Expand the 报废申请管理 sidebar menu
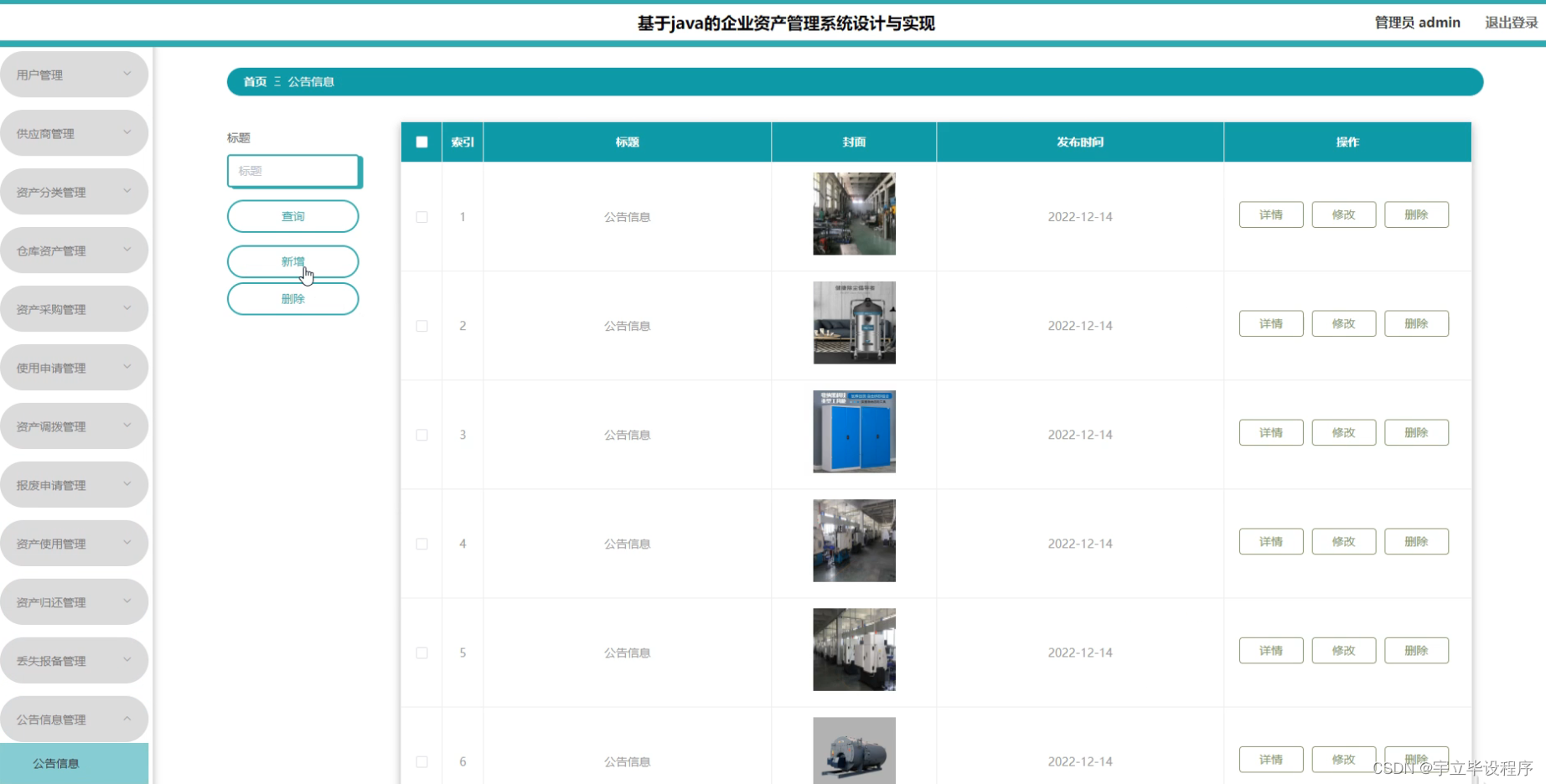1546x784 pixels. (x=74, y=485)
